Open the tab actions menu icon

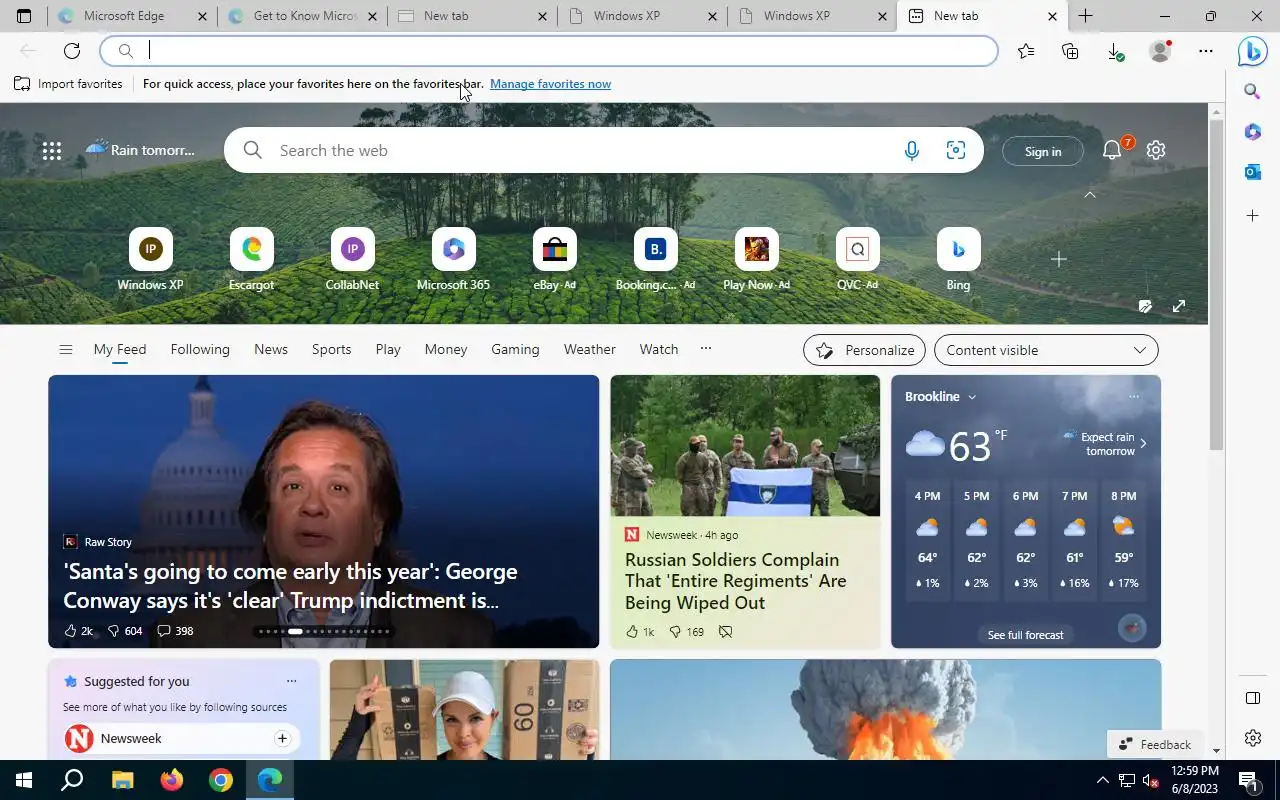click(24, 16)
